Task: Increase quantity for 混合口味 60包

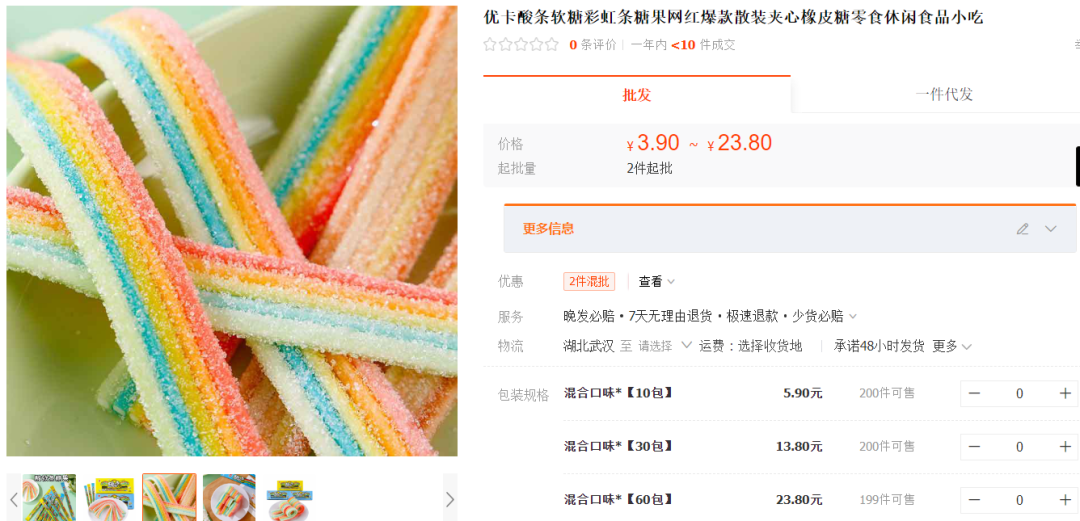Action: (x=1065, y=500)
